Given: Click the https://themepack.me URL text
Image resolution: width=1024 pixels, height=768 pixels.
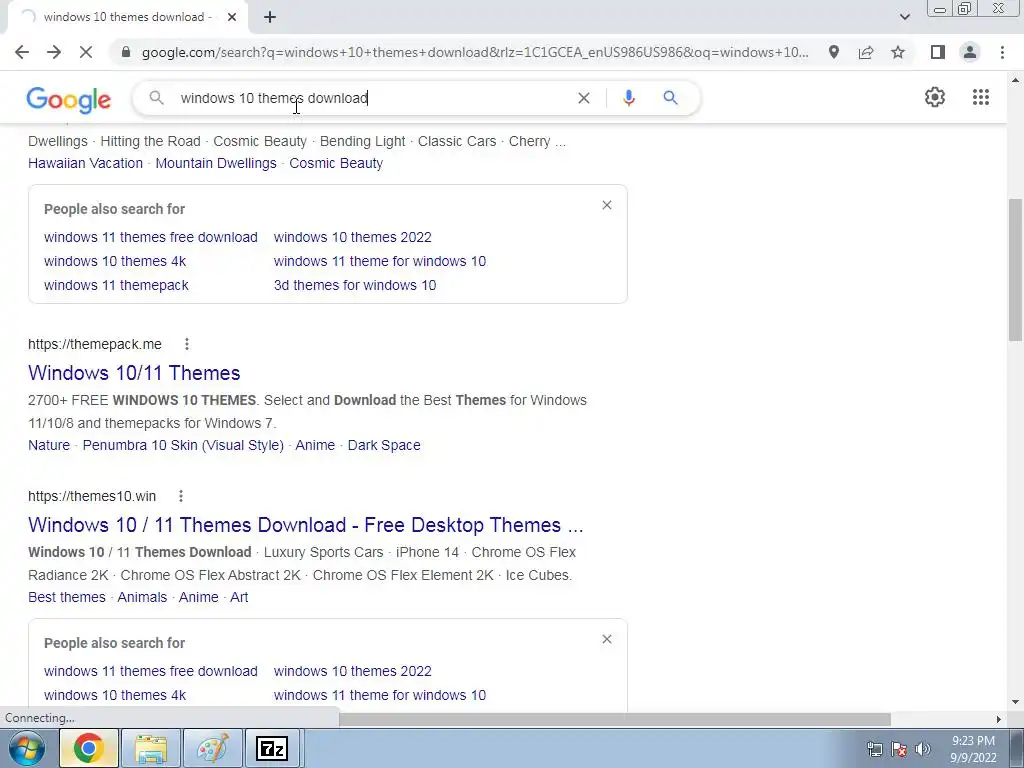Looking at the screenshot, I should coord(95,344).
